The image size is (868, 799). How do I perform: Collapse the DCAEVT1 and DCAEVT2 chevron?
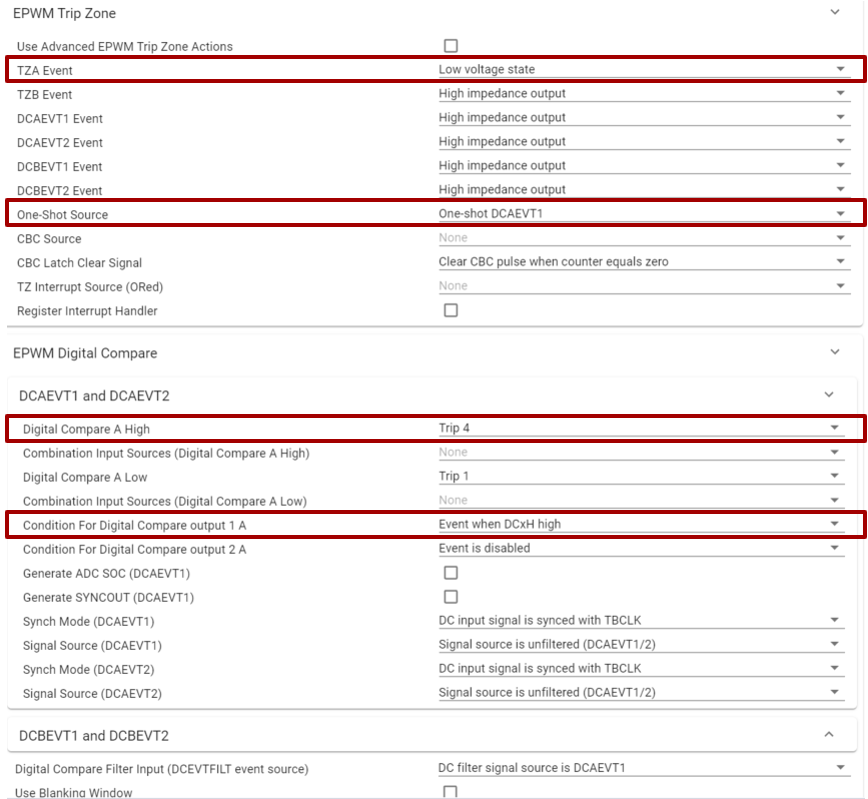[828, 395]
